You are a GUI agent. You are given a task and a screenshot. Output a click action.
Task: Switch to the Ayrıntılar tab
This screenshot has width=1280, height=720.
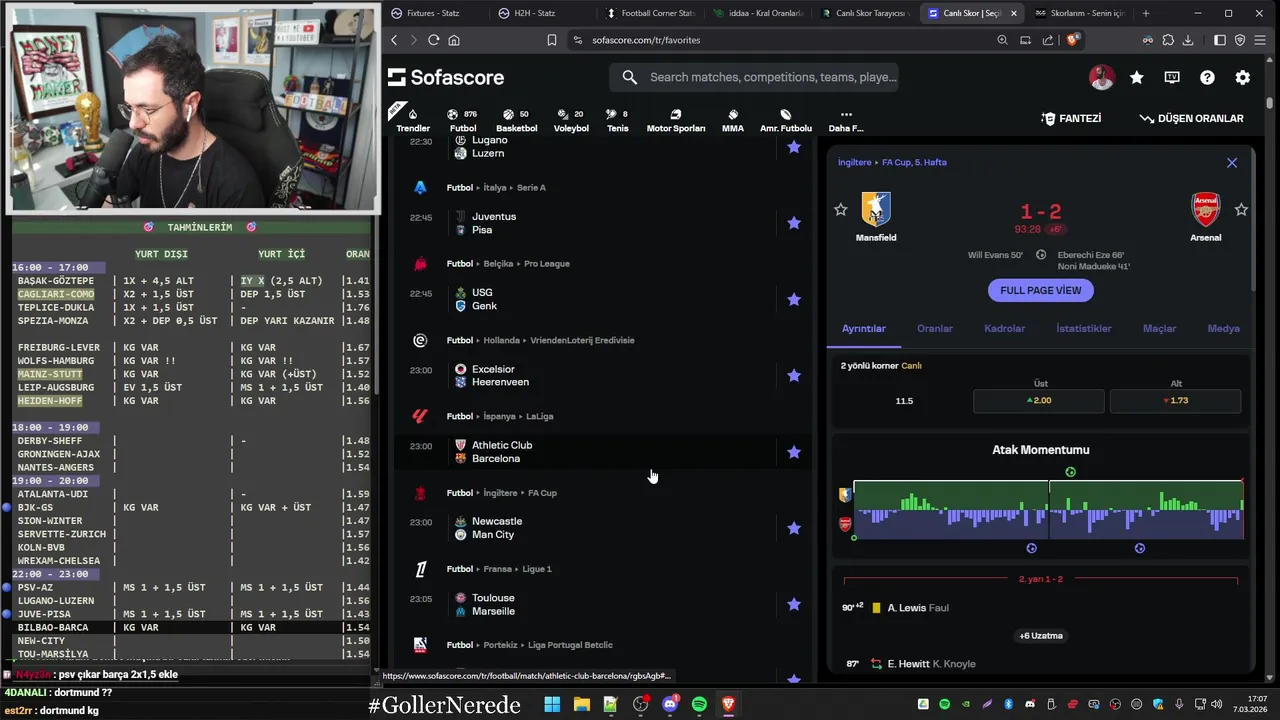[864, 328]
